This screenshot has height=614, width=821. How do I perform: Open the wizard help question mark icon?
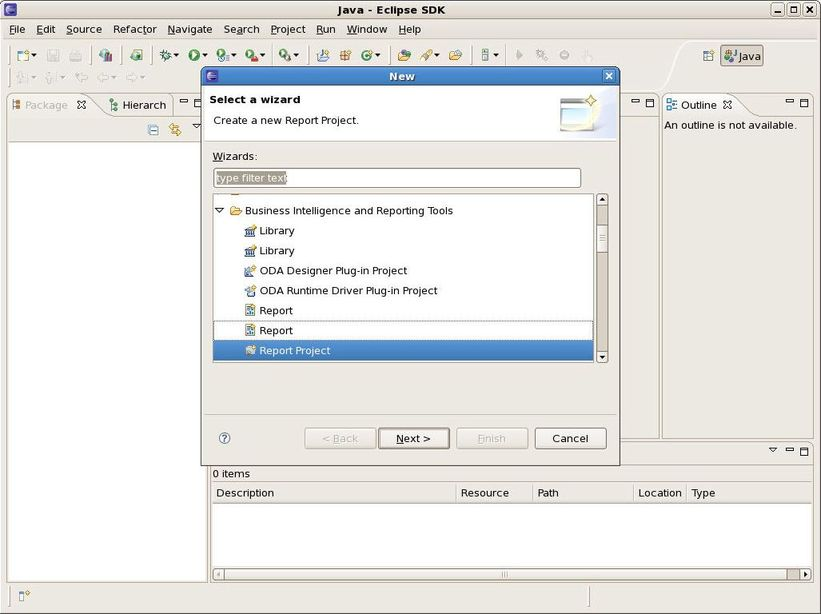point(224,438)
